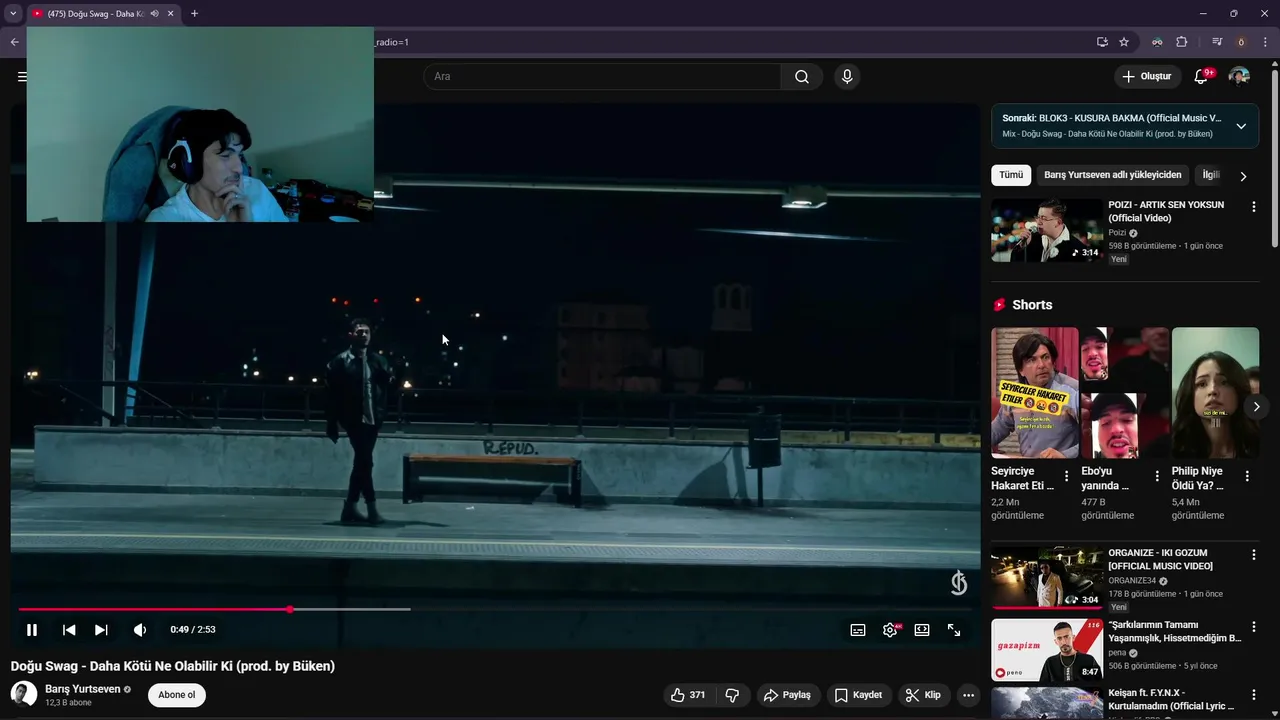Skip to the next video
Viewport: 1280px width, 720px height.
[x=101, y=630]
